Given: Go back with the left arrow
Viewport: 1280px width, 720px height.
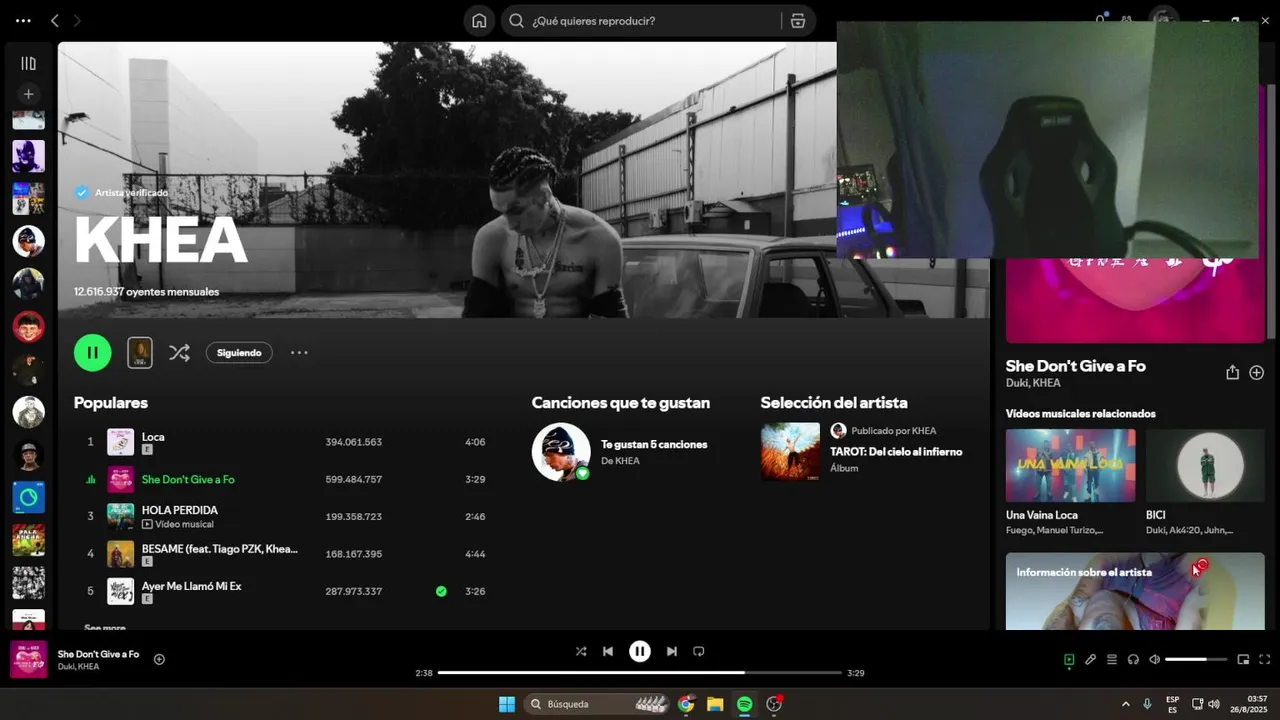Looking at the screenshot, I should point(55,20).
